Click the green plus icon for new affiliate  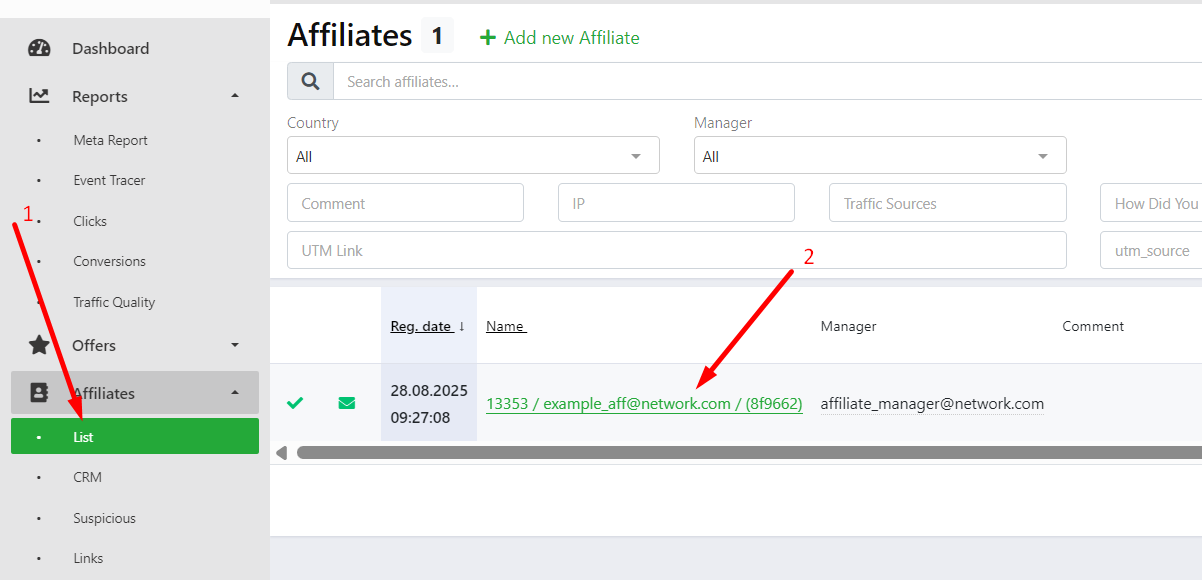[x=487, y=37]
